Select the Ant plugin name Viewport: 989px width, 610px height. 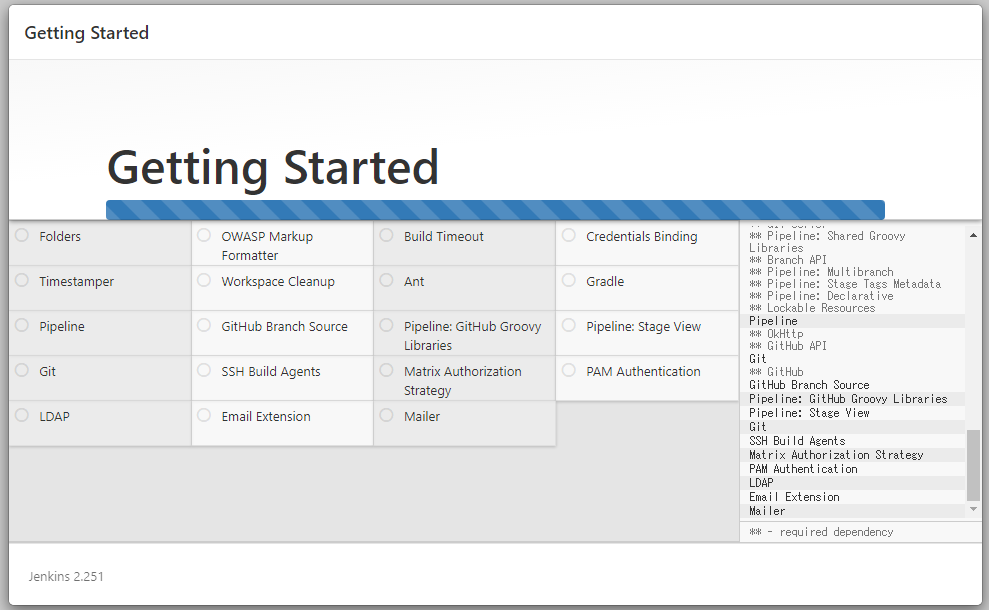(x=414, y=281)
